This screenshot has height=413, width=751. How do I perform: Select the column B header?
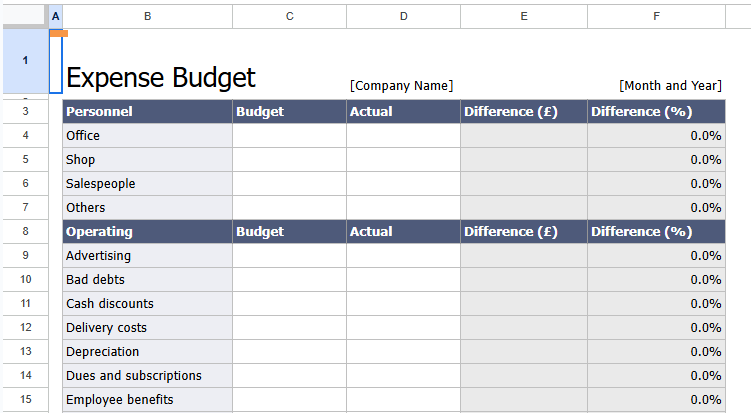[x=147, y=16]
